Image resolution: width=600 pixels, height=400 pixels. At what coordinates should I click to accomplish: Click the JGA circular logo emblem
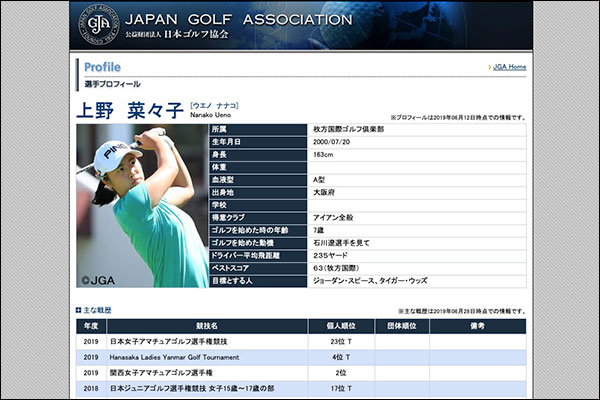click(x=98, y=25)
